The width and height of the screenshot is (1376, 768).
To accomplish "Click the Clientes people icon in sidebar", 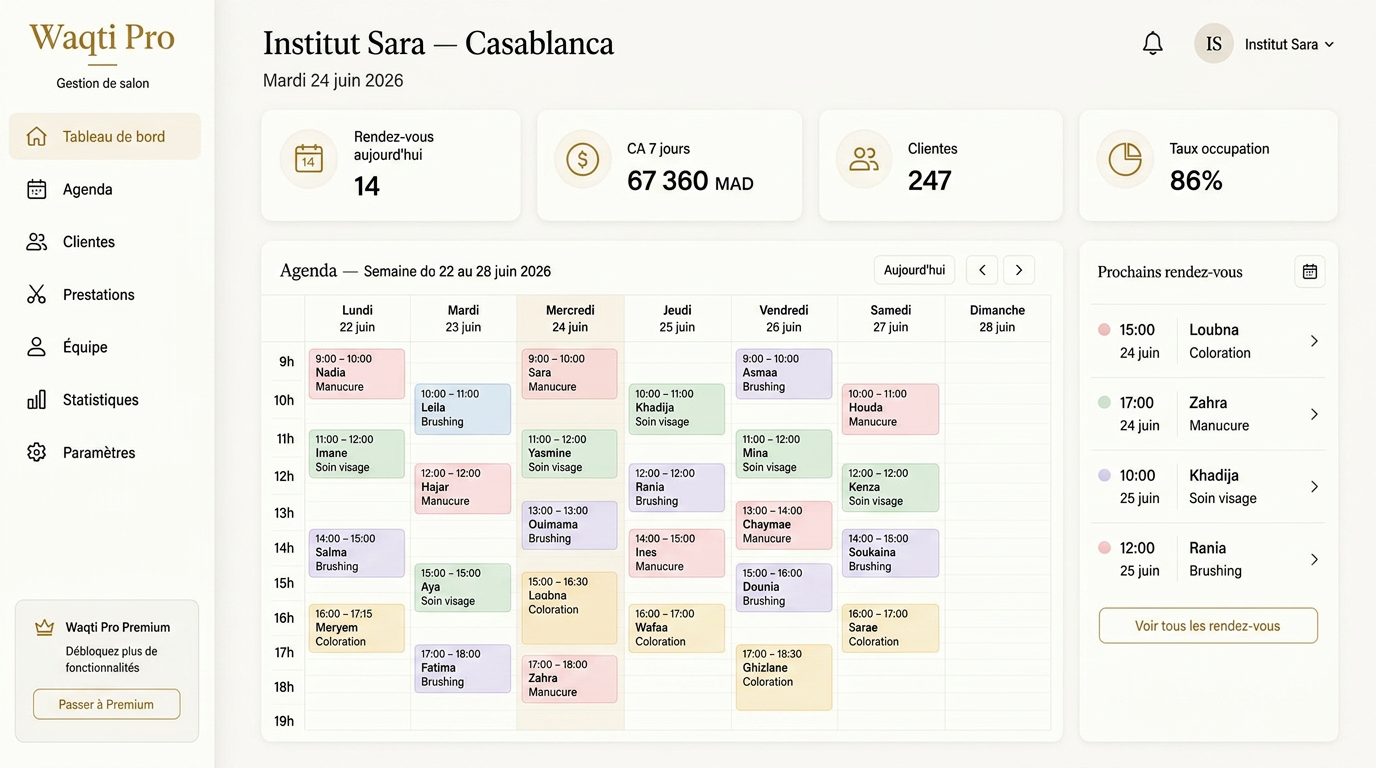I will pos(37,242).
